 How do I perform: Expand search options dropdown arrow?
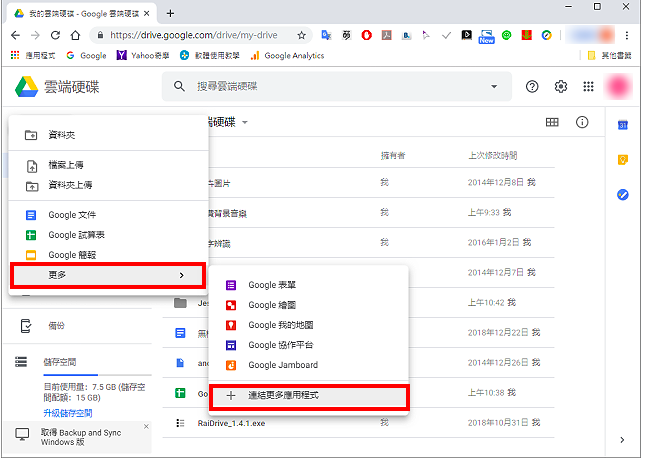click(x=494, y=86)
